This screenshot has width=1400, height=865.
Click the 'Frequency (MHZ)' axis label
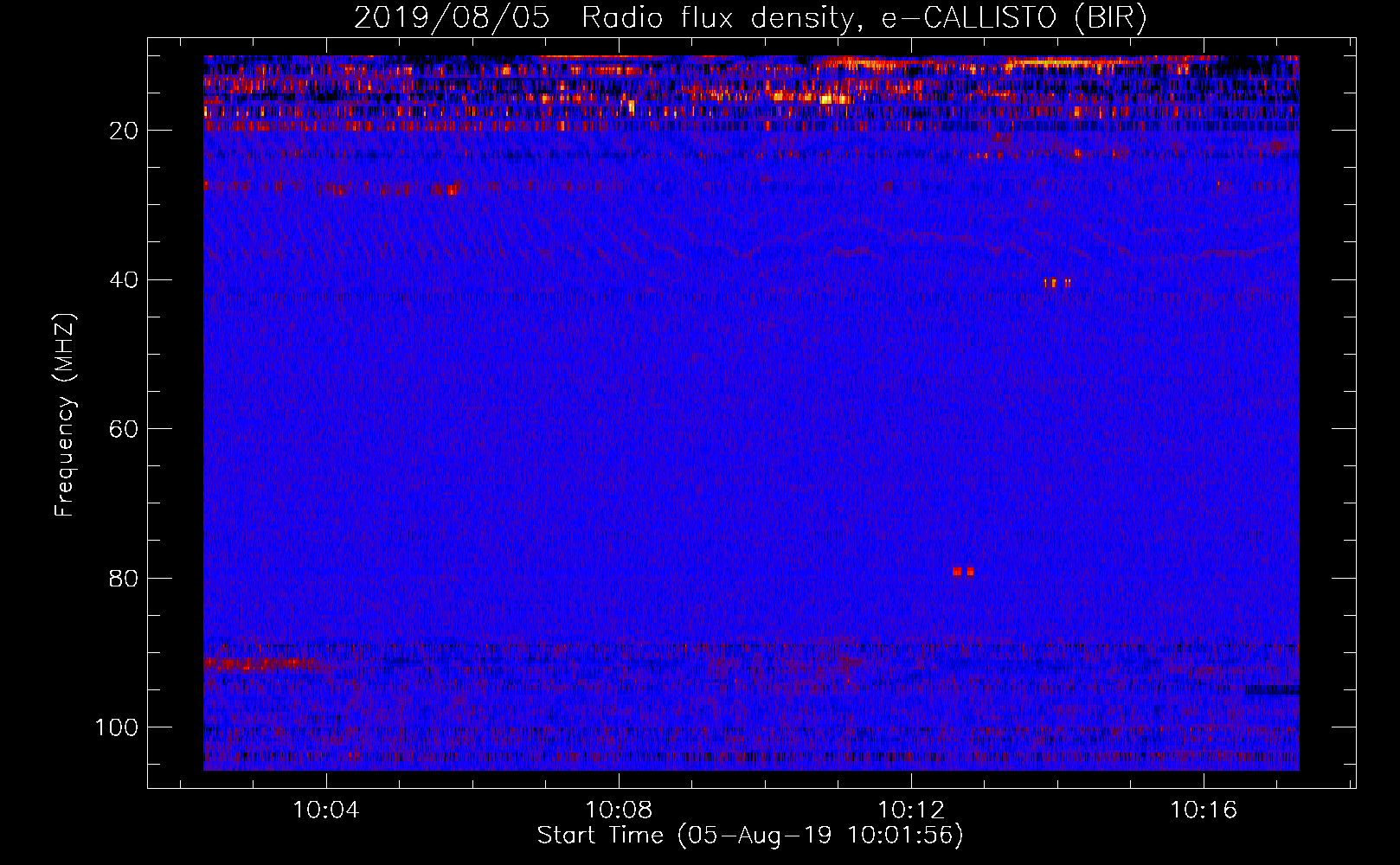pyautogui.click(x=65, y=414)
